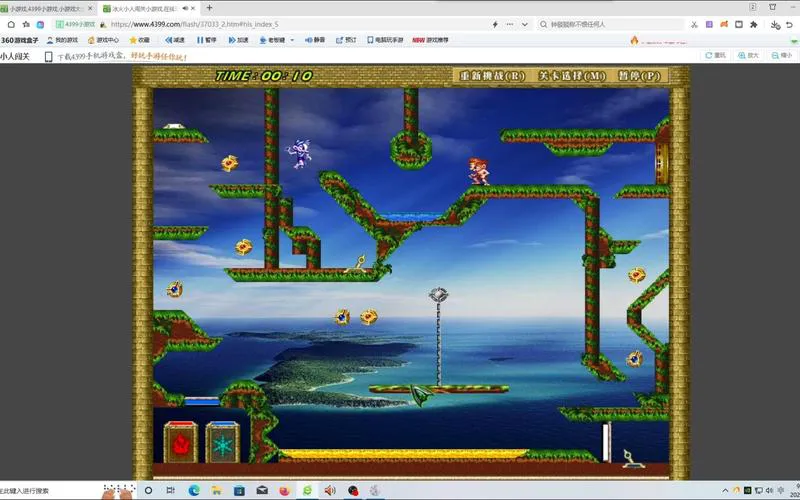This screenshot has width=800, height=500.
Task: Open Firefox from the taskbar
Action: (285, 490)
